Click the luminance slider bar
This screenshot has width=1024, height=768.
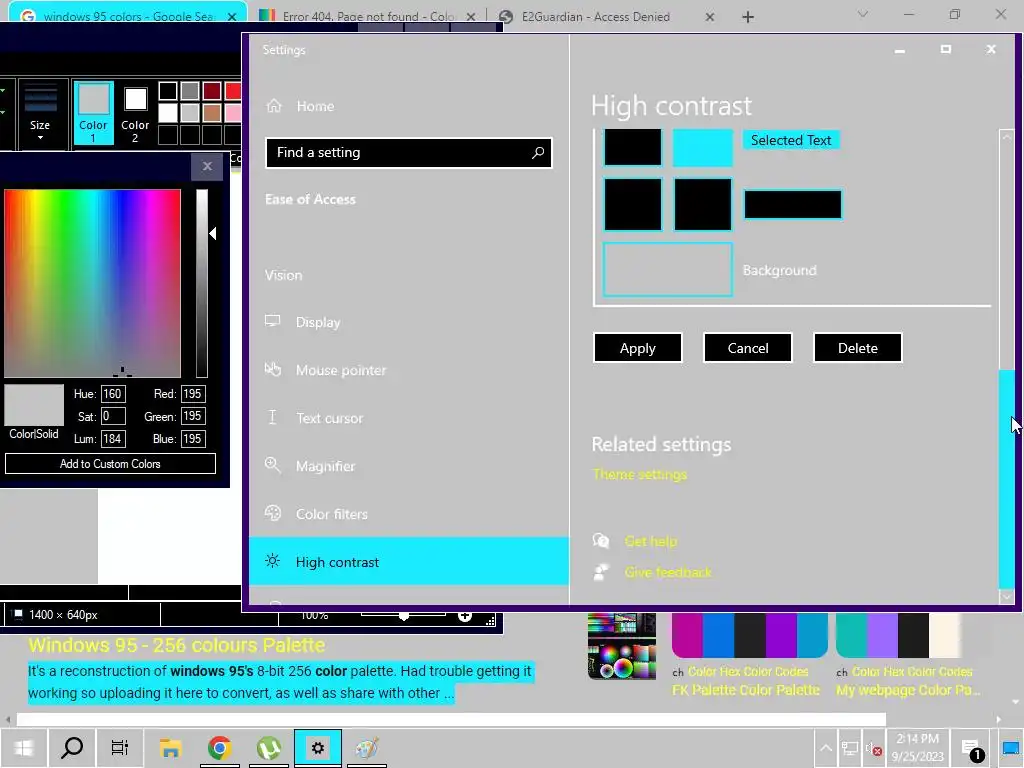[202, 283]
